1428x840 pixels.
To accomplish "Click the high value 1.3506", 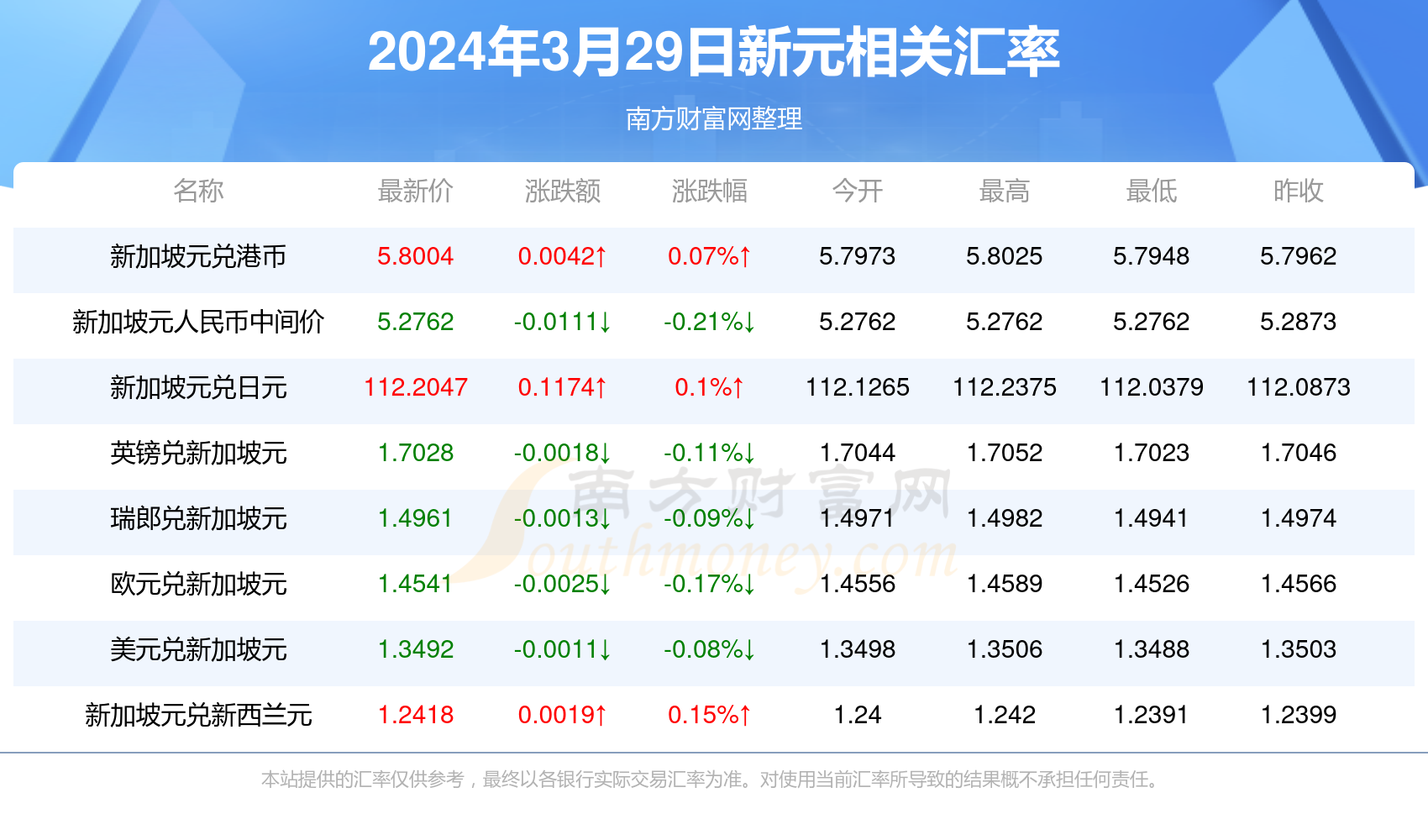I will (1005, 649).
